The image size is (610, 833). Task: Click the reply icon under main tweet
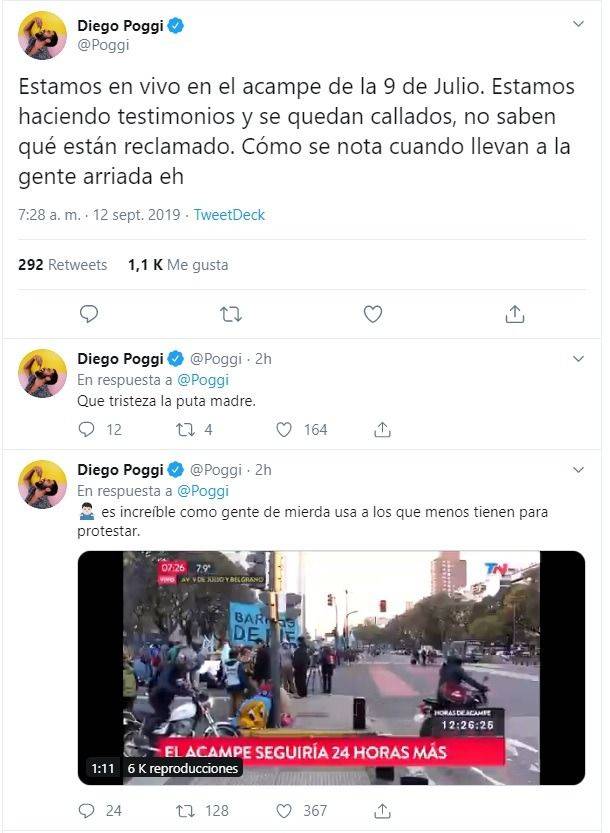coord(89,314)
